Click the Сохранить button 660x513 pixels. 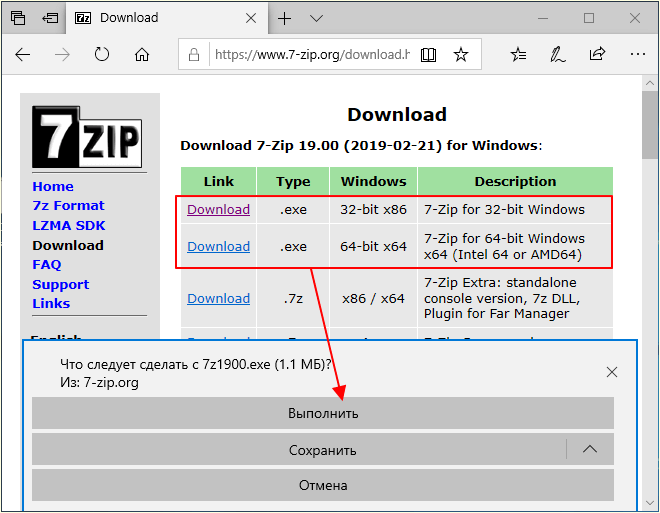click(x=299, y=450)
